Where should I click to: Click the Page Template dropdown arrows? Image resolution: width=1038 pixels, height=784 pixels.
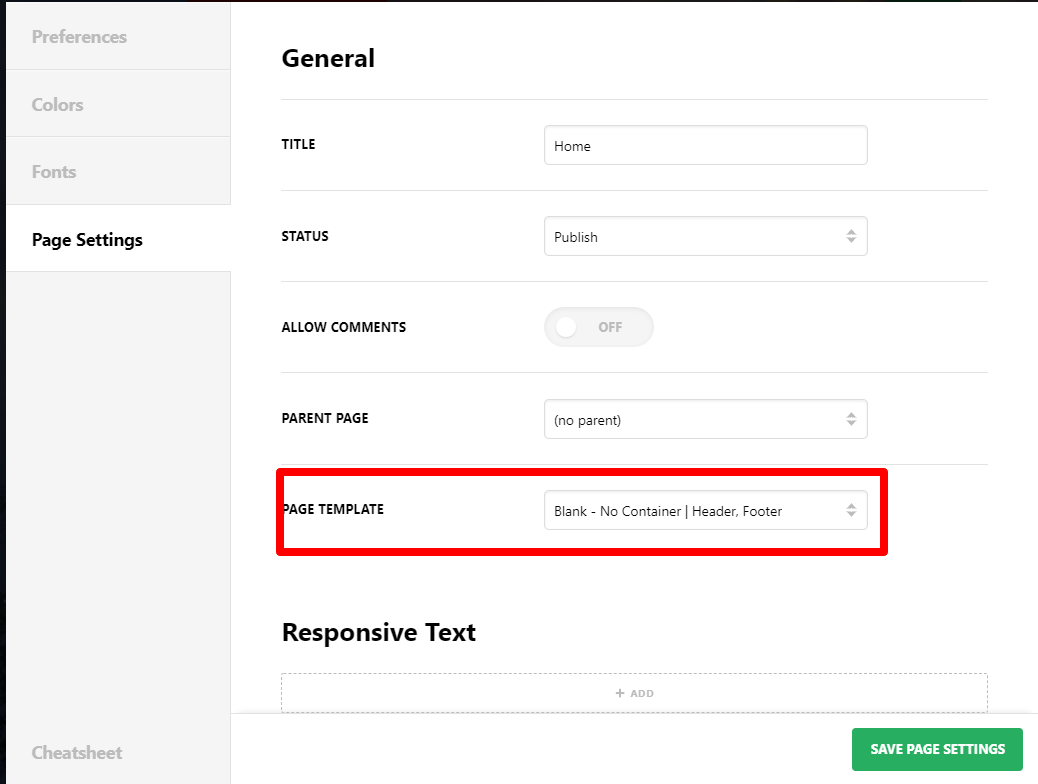coord(851,510)
